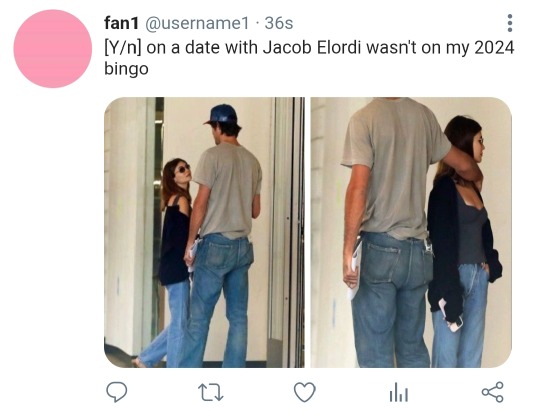Click the gray t-shirt in right photo
This screenshot has width=540, height=414.
click(x=394, y=169)
